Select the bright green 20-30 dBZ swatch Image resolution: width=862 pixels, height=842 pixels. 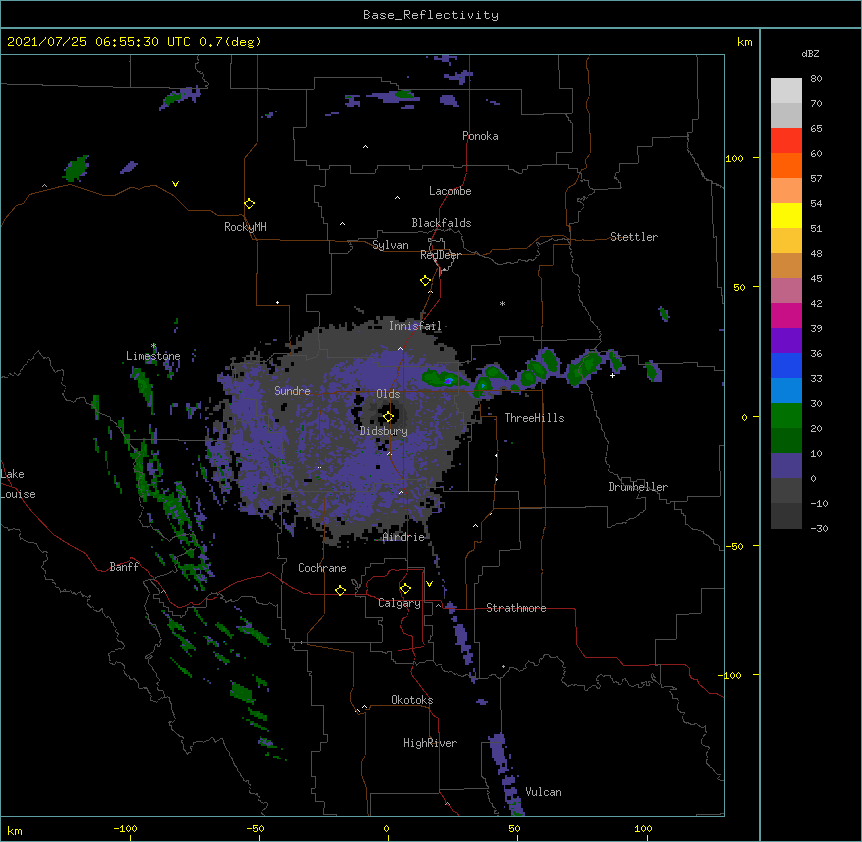coord(786,416)
